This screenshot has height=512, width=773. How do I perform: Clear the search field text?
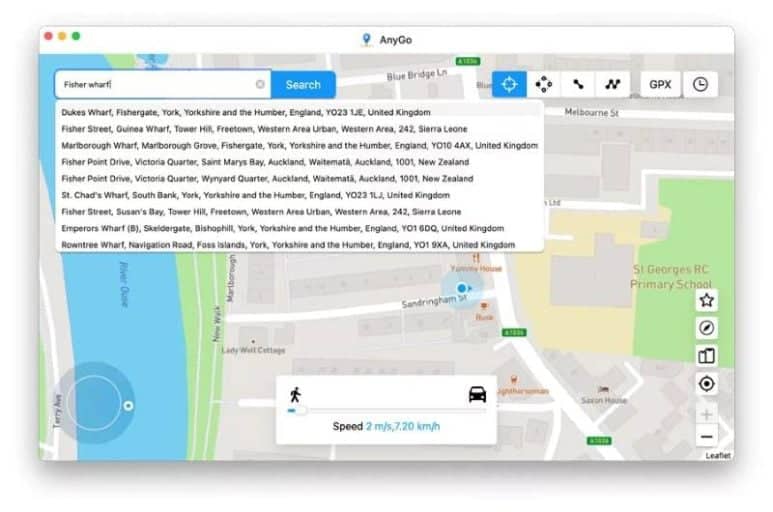(260, 84)
